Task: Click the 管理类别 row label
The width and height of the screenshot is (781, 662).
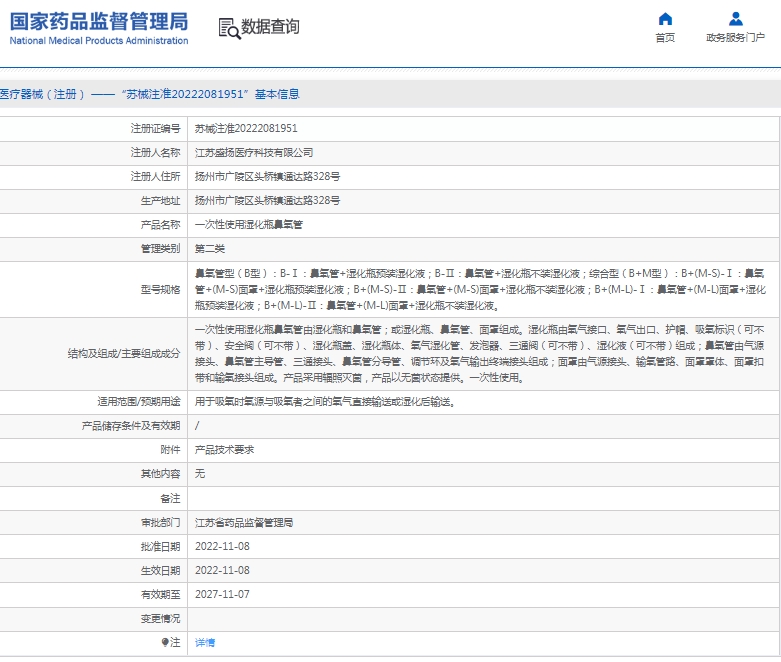Action: click(160, 249)
